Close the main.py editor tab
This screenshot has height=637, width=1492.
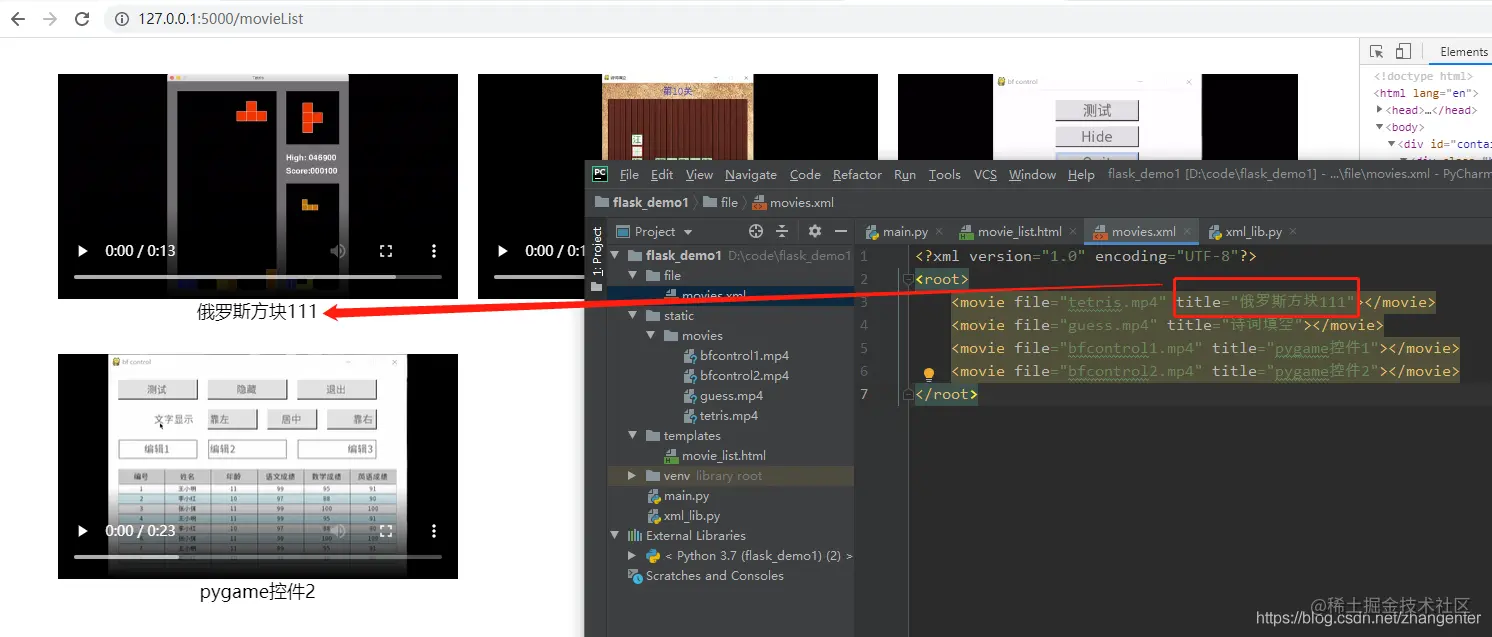point(938,231)
